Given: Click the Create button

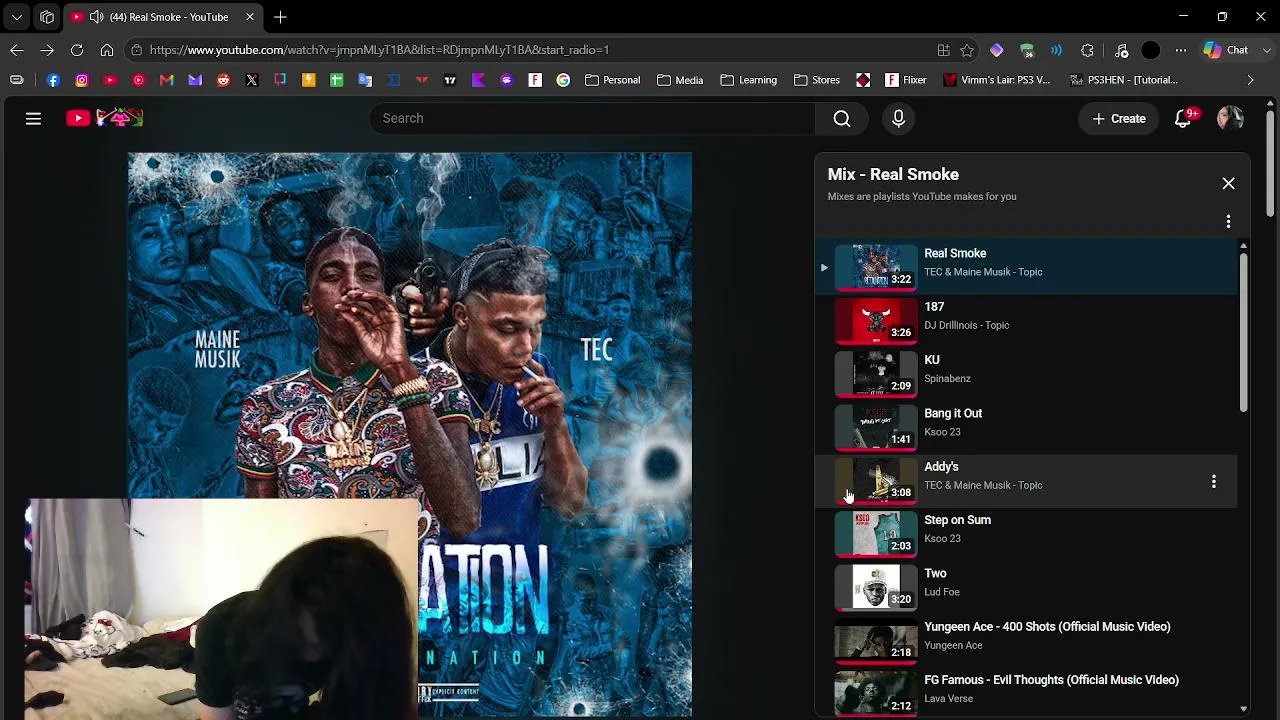Looking at the screenshot, I should (1119, 118).
